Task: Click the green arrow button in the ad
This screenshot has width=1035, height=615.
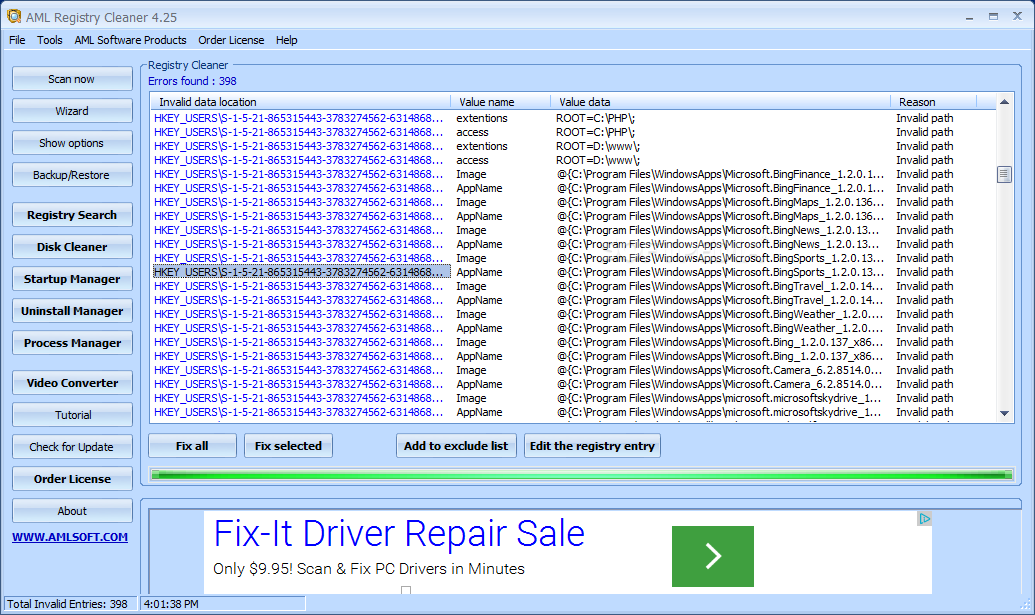Action: (713, 556)
